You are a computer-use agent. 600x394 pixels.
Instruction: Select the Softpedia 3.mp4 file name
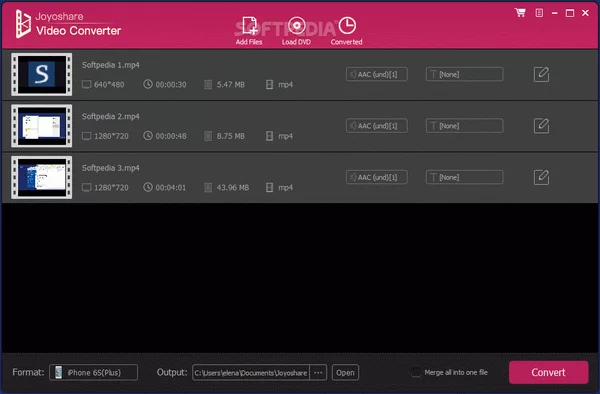click(x=111, y=168)
